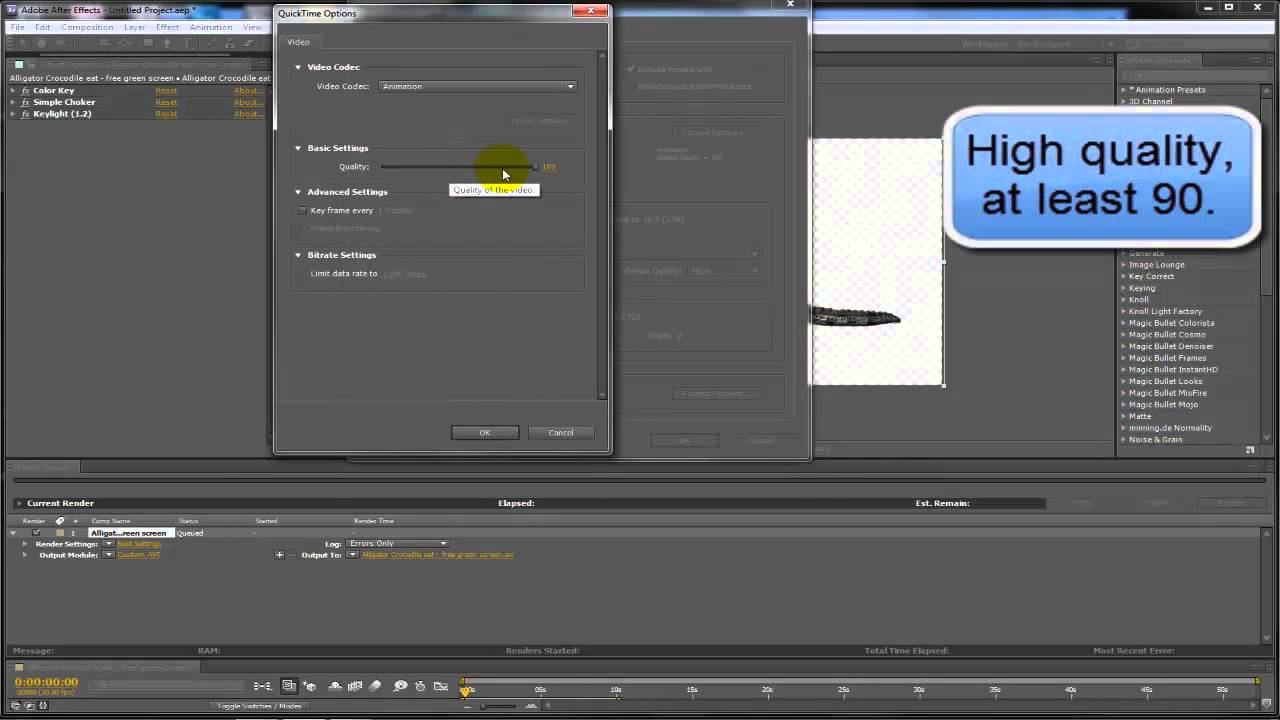This screenshot has width=1280, height=720.
Task: Enable the Key frame every checkbox
Action: [302, 211]
